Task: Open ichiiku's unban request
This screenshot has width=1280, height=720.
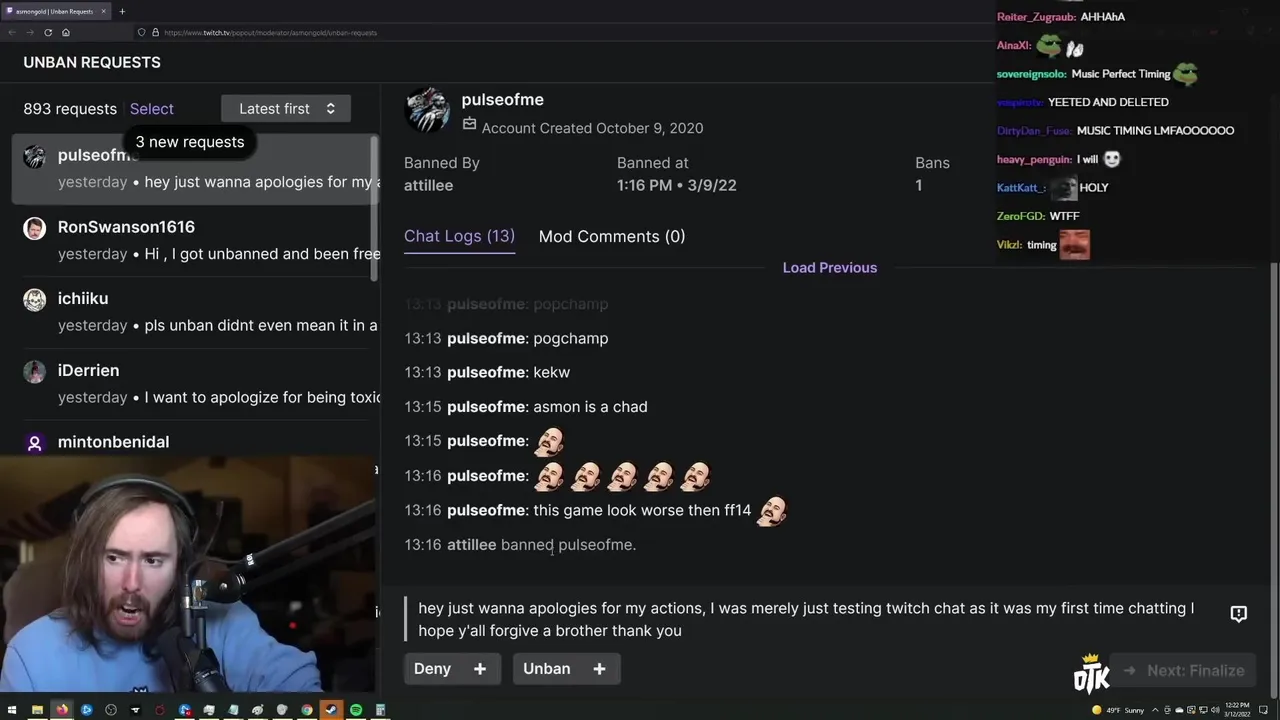Action: pos(196,312)
